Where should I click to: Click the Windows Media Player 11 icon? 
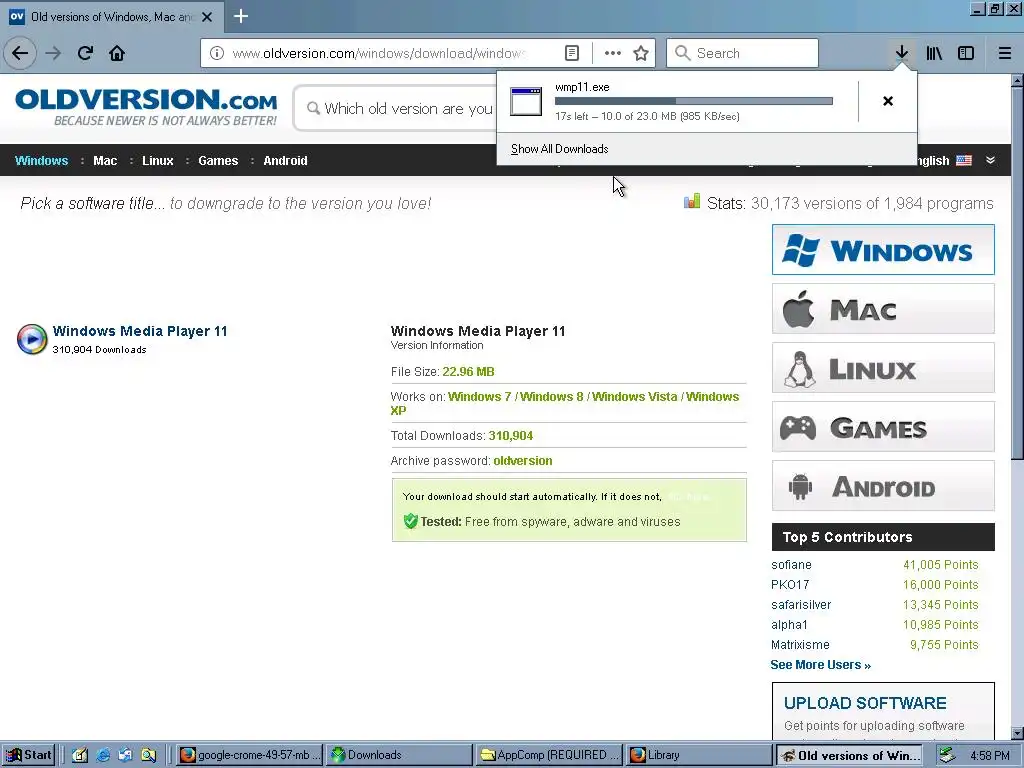[32, 339]
